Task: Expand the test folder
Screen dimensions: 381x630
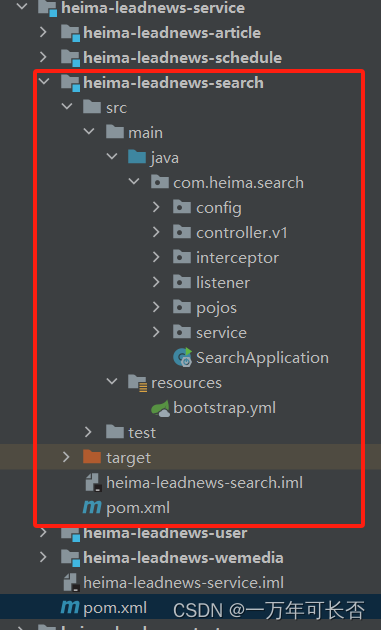Action: 88,432
